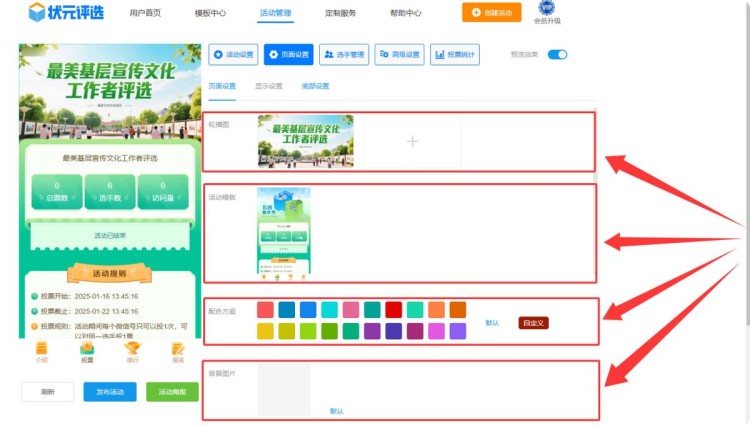Open the VIP 会员升级 badge

coord(546,11)
